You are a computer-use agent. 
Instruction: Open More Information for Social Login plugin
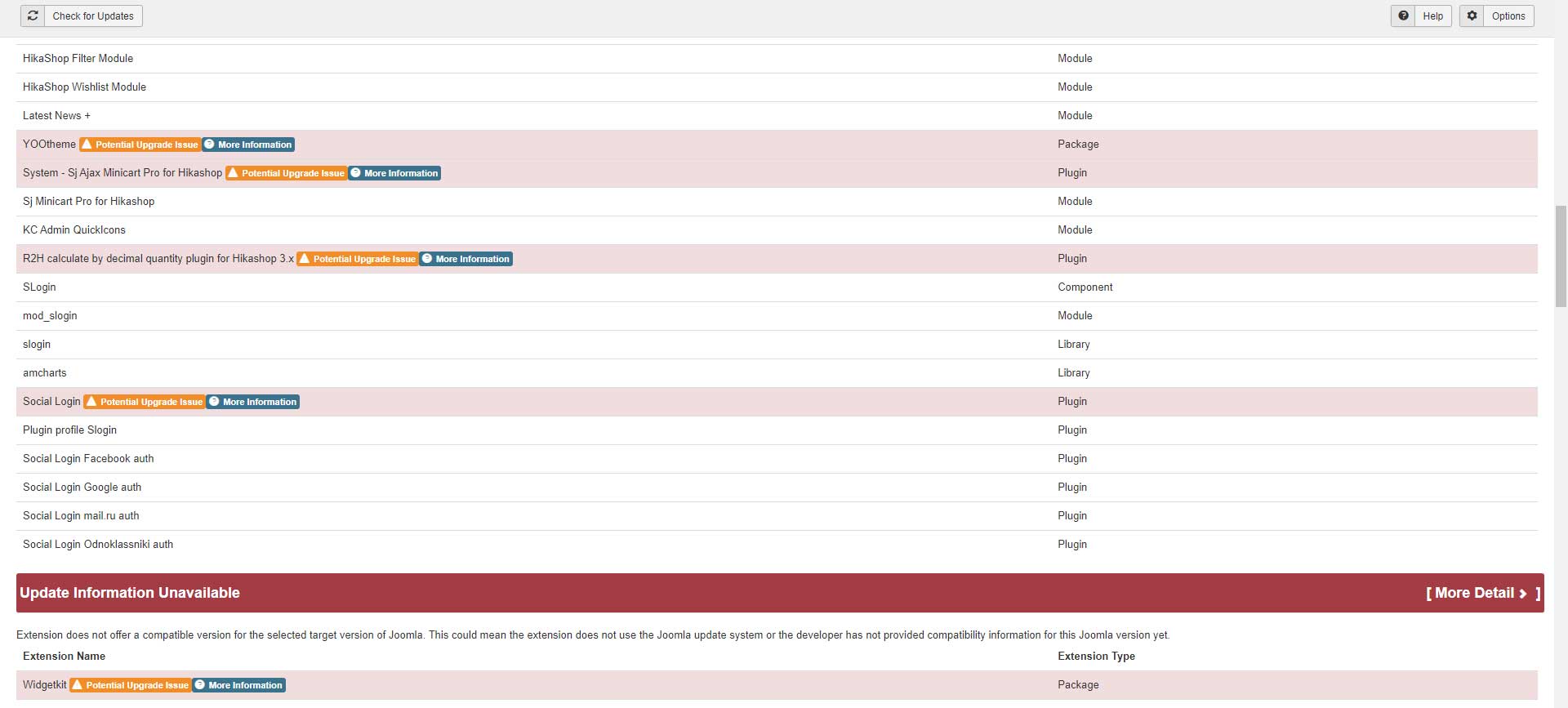pos(253,402)
